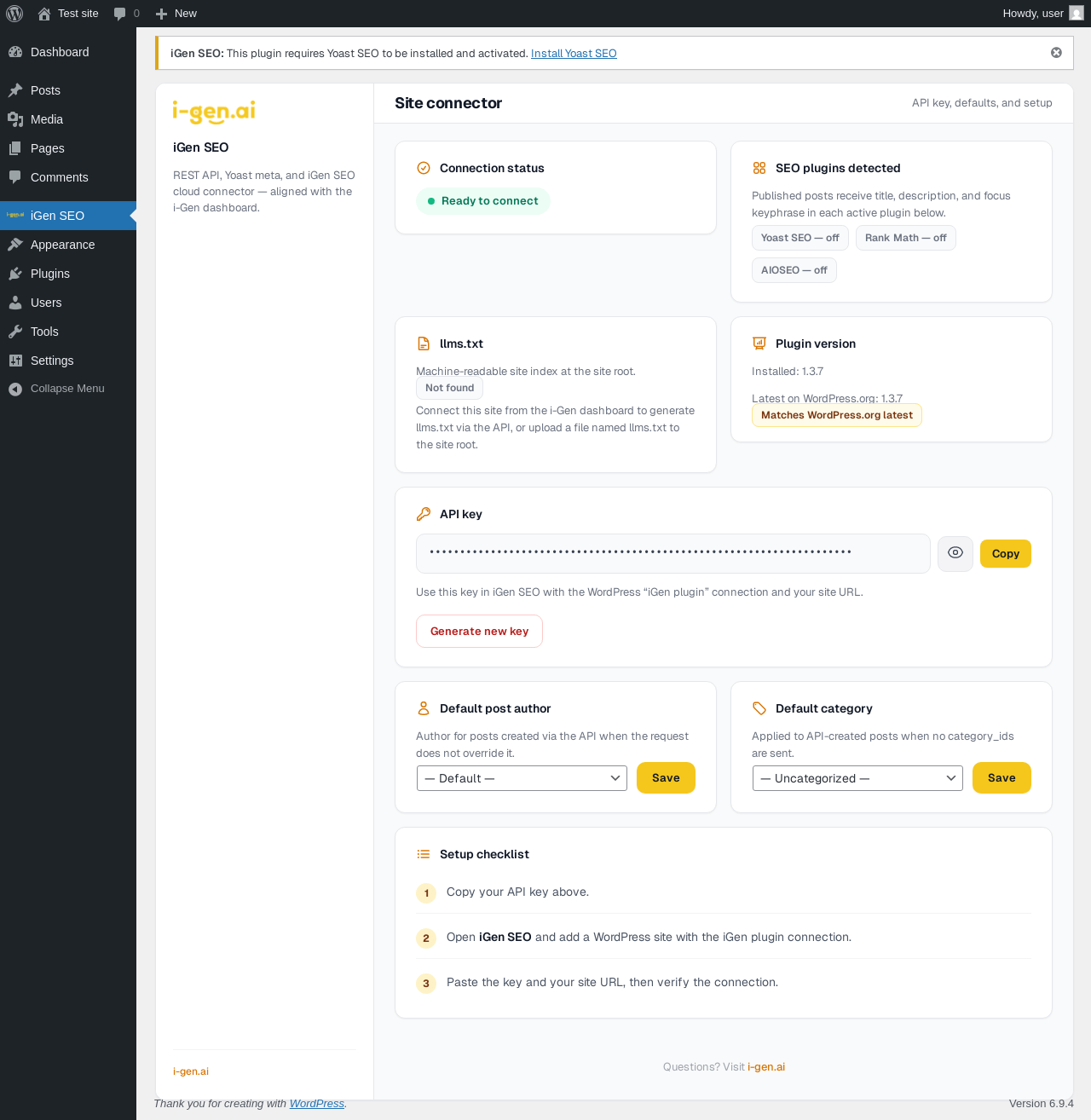The image size is (1091, 1120).
Task: Click the Setup checklist list icon
Action: tap(424, 854)
